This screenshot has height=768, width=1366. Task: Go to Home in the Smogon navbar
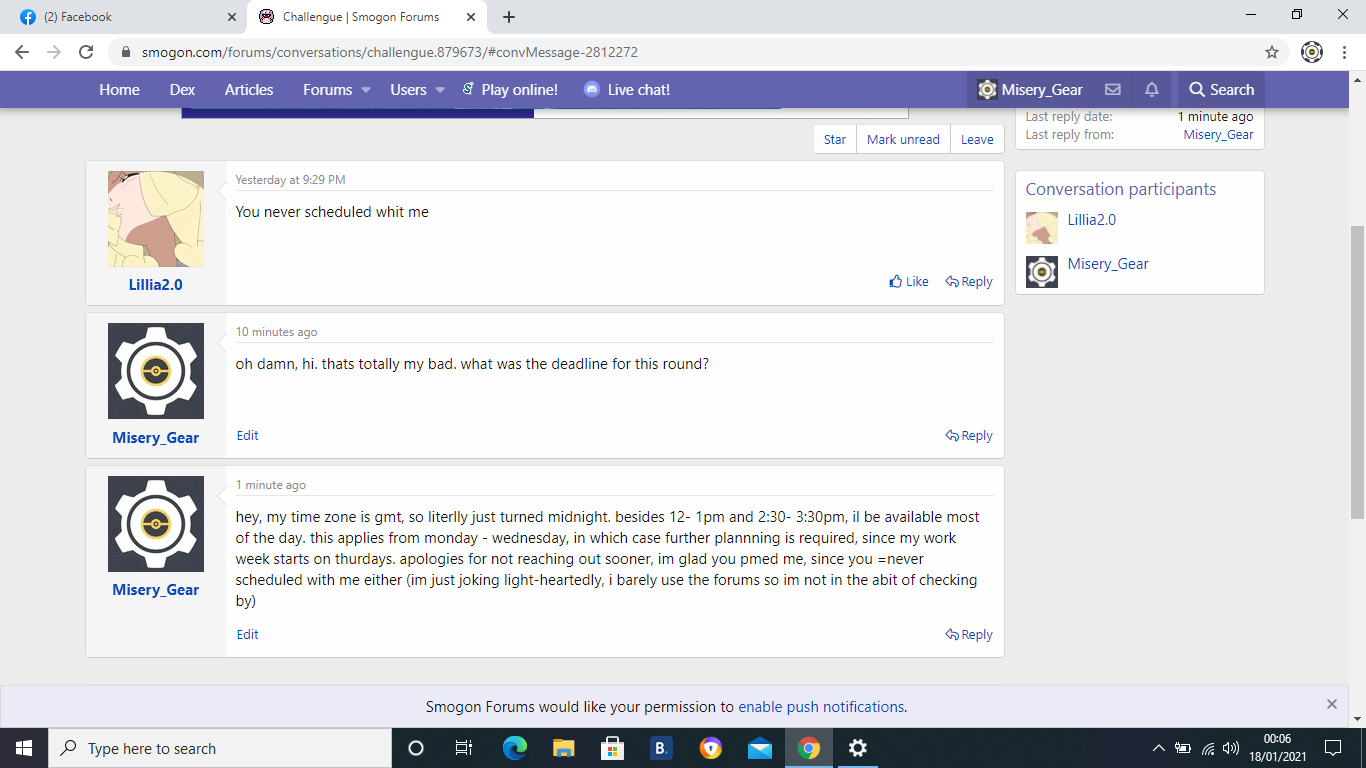119,90
